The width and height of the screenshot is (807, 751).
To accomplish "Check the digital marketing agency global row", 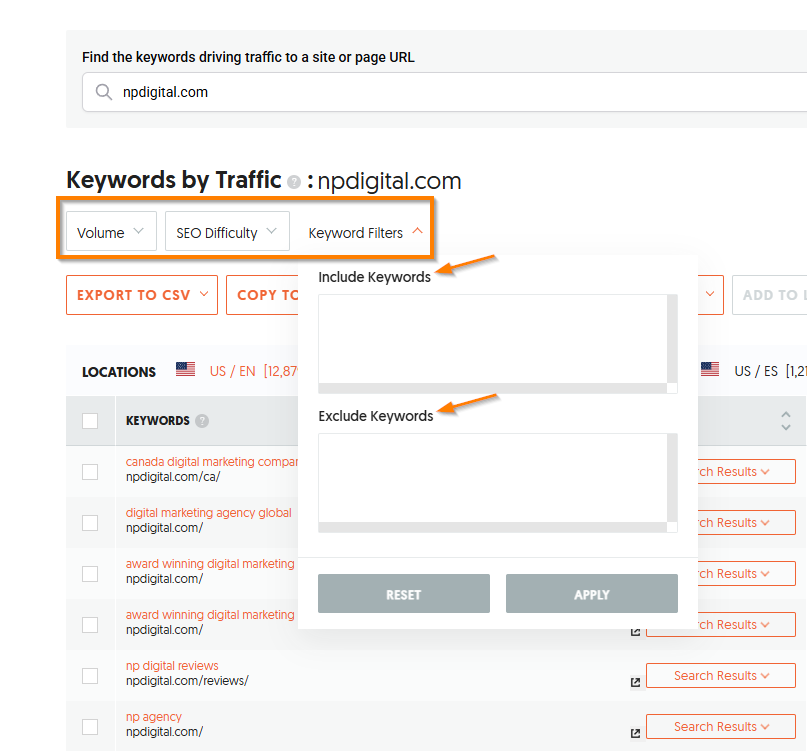I will coord(90,522).
